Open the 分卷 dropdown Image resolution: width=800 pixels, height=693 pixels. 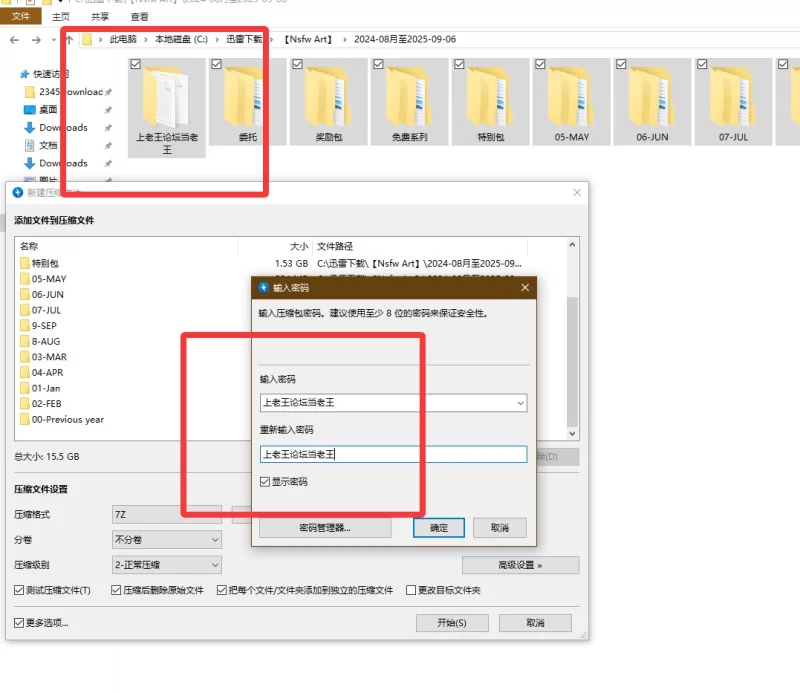[166, 539]
